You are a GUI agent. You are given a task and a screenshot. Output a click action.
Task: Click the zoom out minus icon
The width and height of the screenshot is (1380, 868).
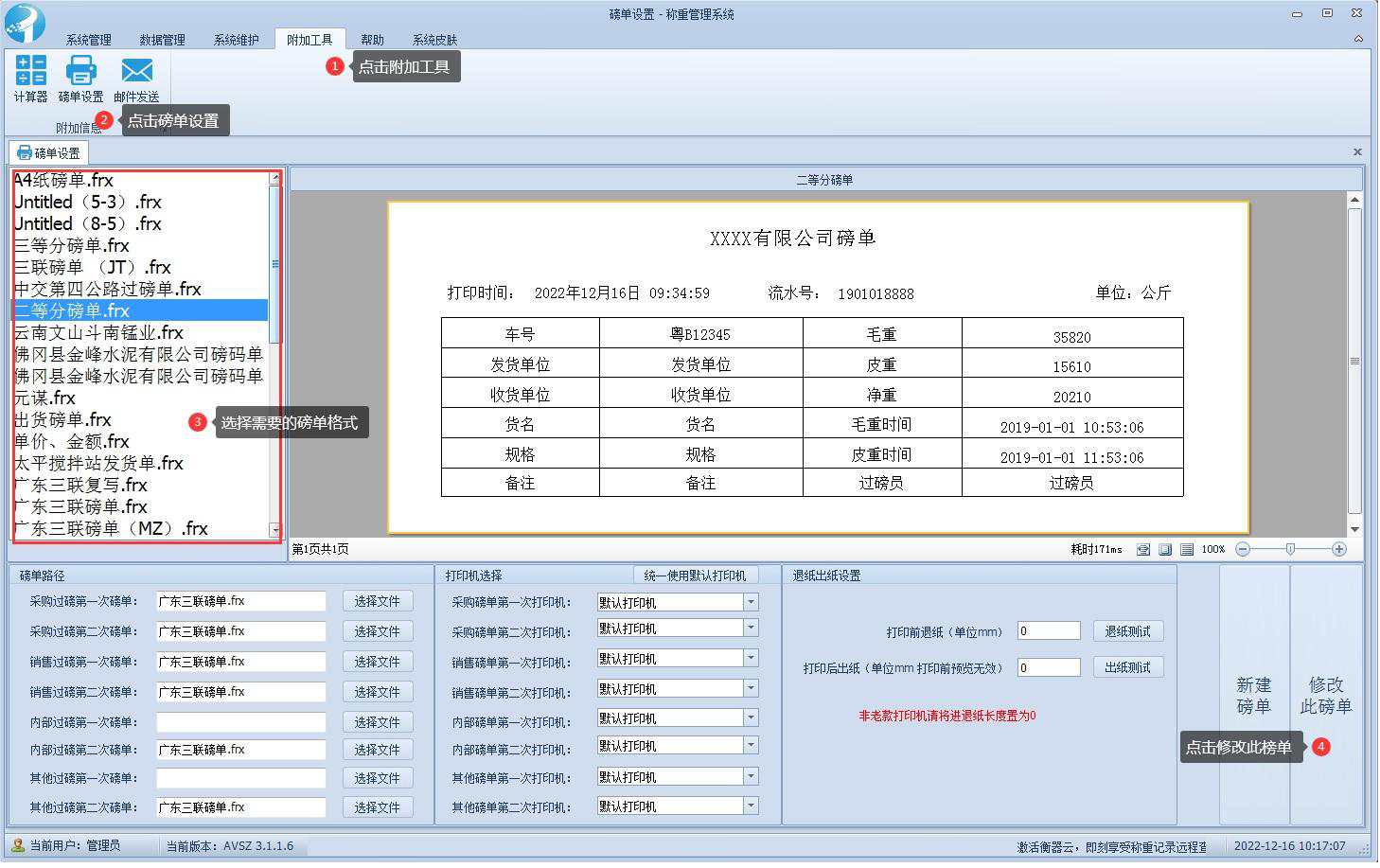click(x=1244, y=550)
